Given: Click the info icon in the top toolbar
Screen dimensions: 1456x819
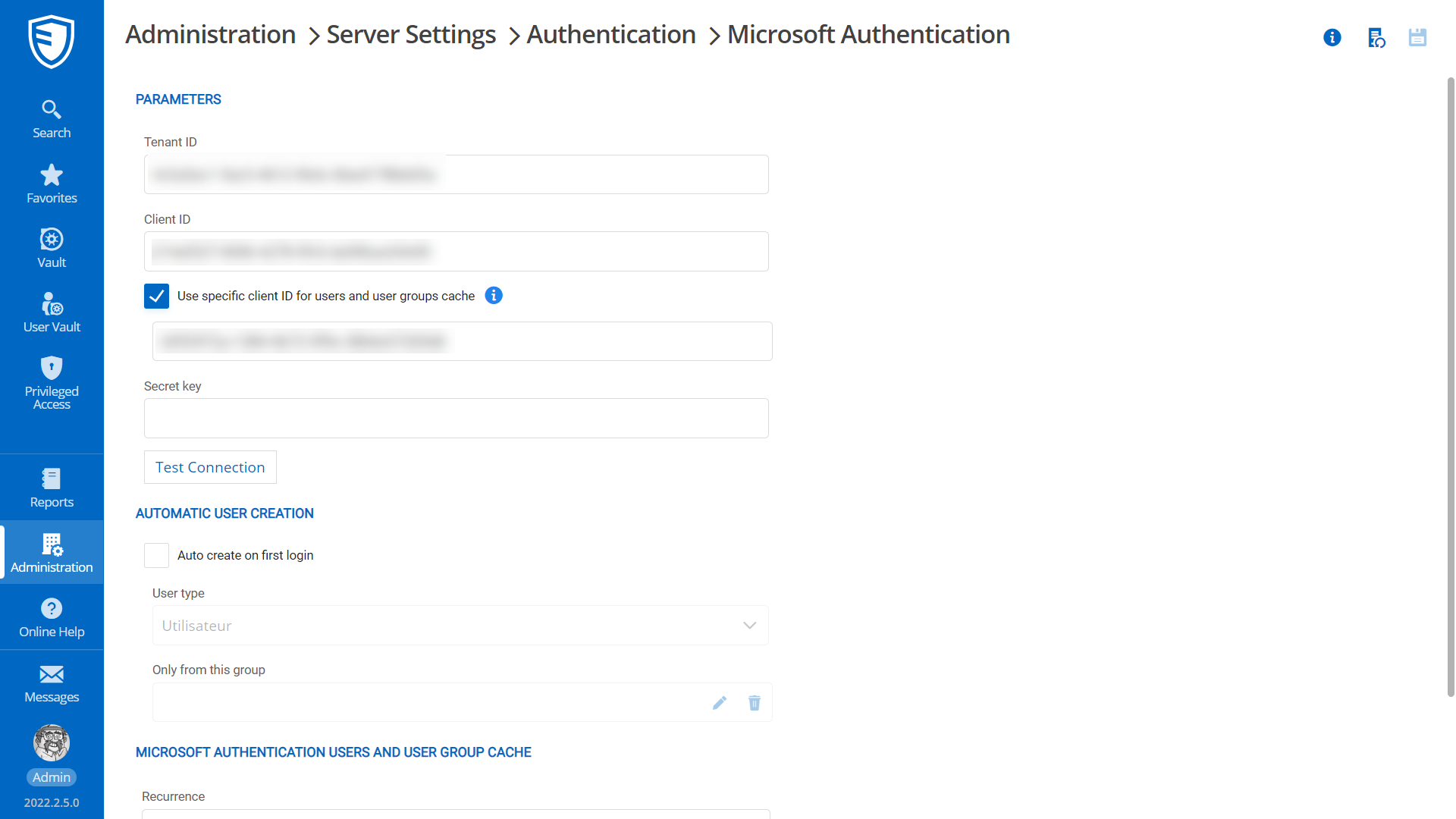Looking at the screenshot, I should pyautogui.click(x=1332, y=37).
